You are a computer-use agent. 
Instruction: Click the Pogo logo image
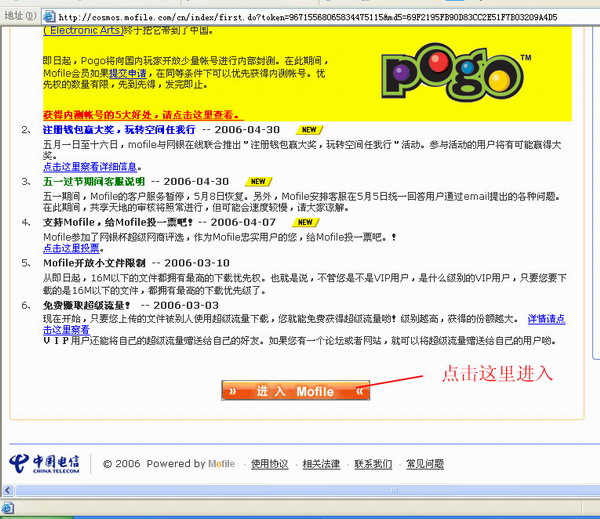[457, 72]
